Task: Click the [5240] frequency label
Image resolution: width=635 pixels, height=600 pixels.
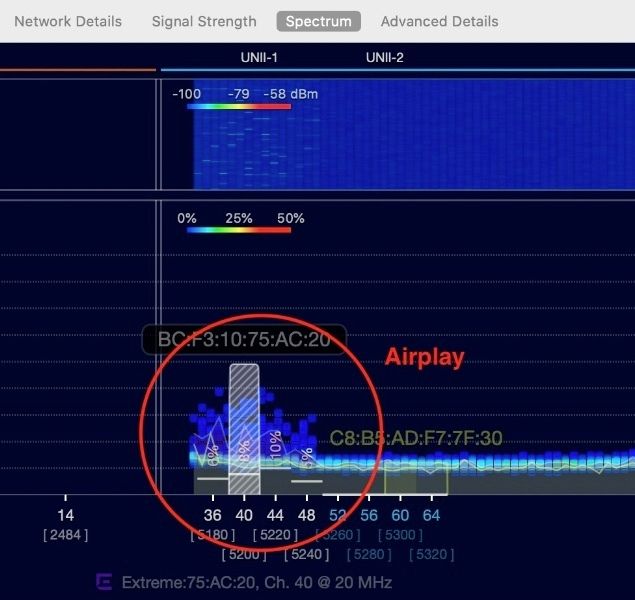Action: click(307, 554)
